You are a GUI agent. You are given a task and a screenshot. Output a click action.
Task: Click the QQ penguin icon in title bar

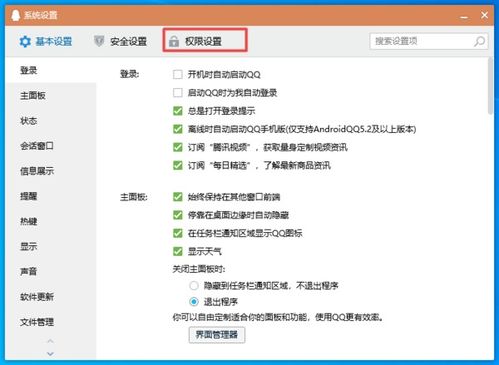(16, 15)
